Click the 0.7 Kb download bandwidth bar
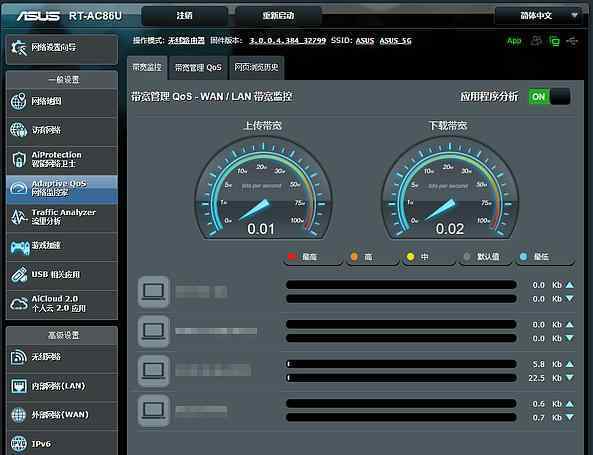 [402, 418]
